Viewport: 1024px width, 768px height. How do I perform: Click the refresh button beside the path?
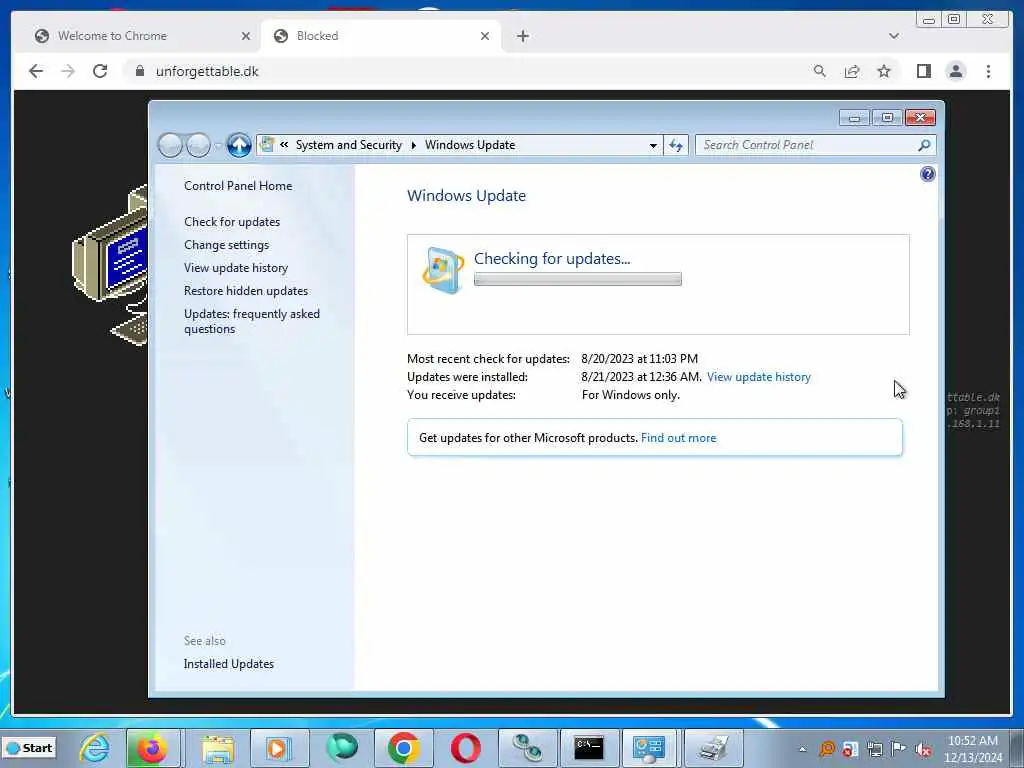(x=676, y=146)
